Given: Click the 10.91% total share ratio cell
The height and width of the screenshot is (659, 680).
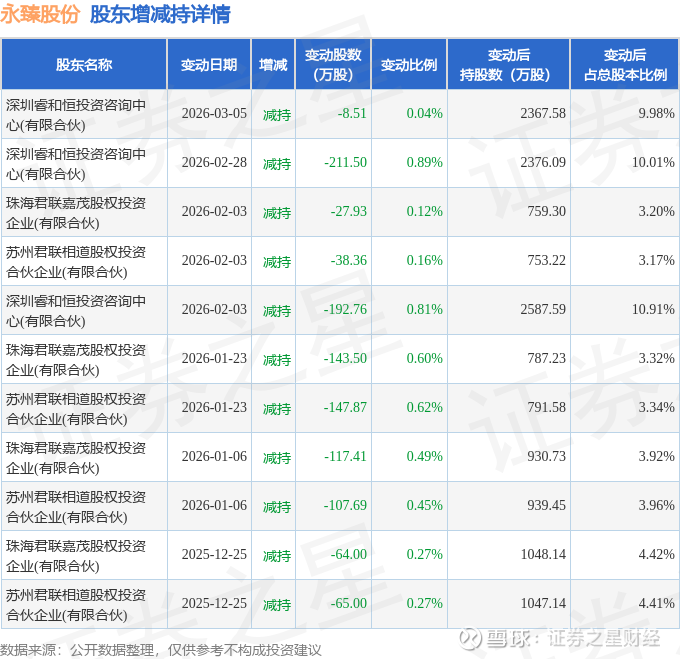Looking at the screenshot, I should coord(653,309).
